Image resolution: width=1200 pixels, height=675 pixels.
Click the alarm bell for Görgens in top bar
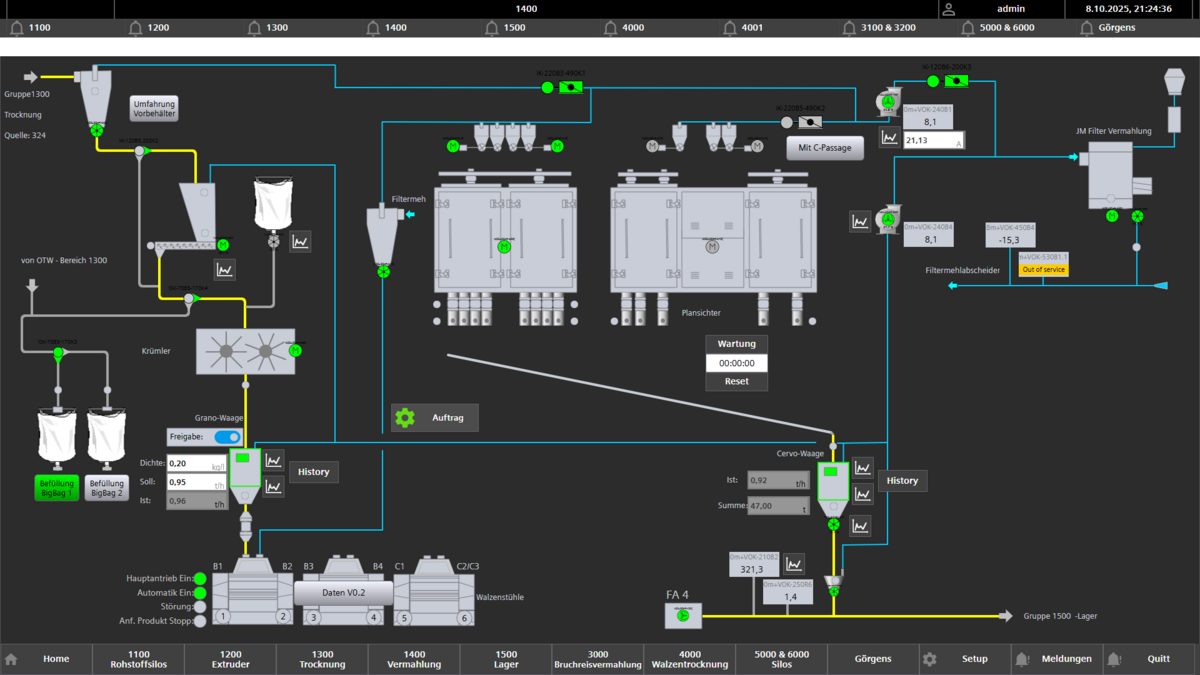1086,28
